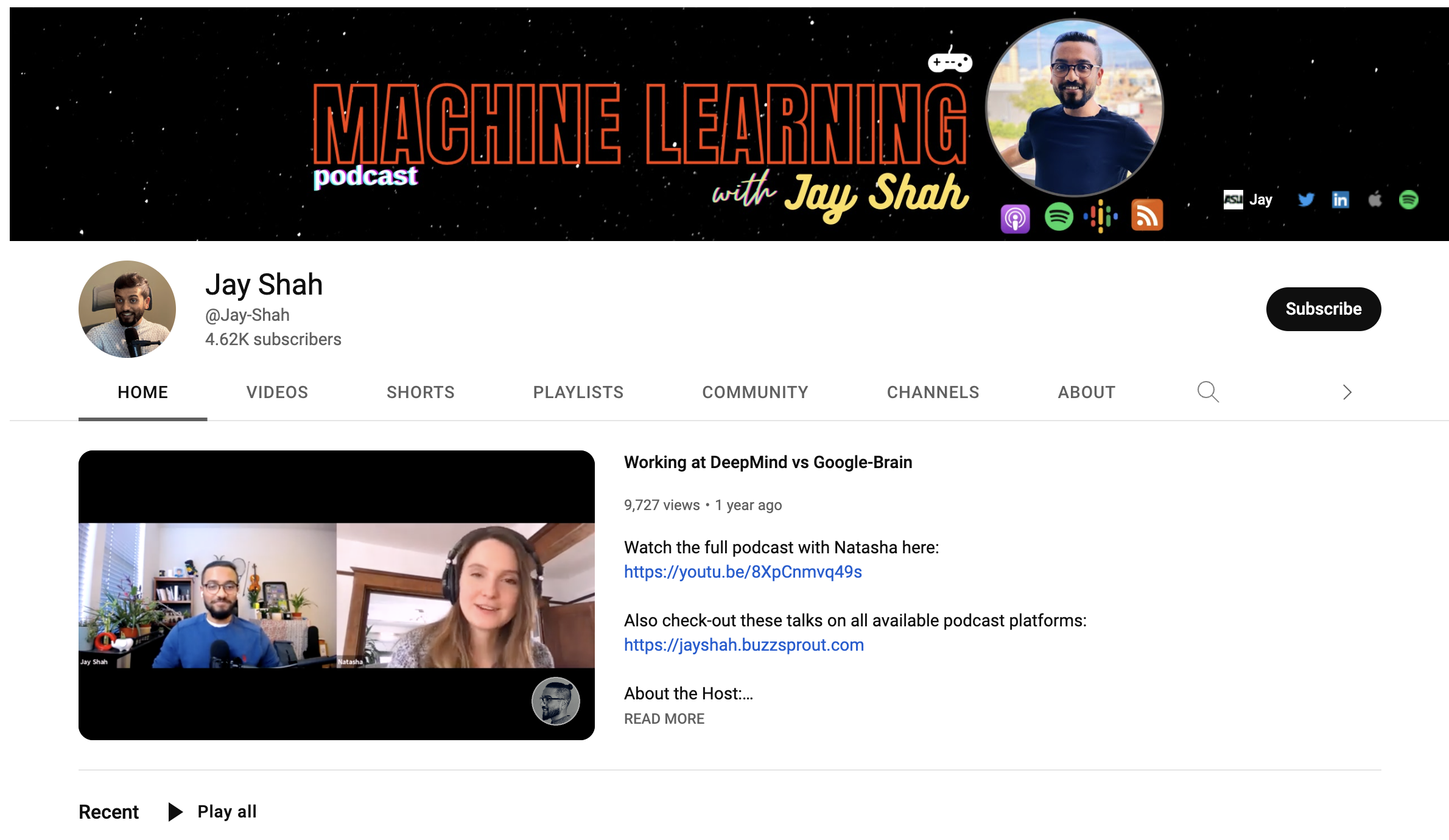Switch to the VIDEOS tab

click(x=277, y=392)
